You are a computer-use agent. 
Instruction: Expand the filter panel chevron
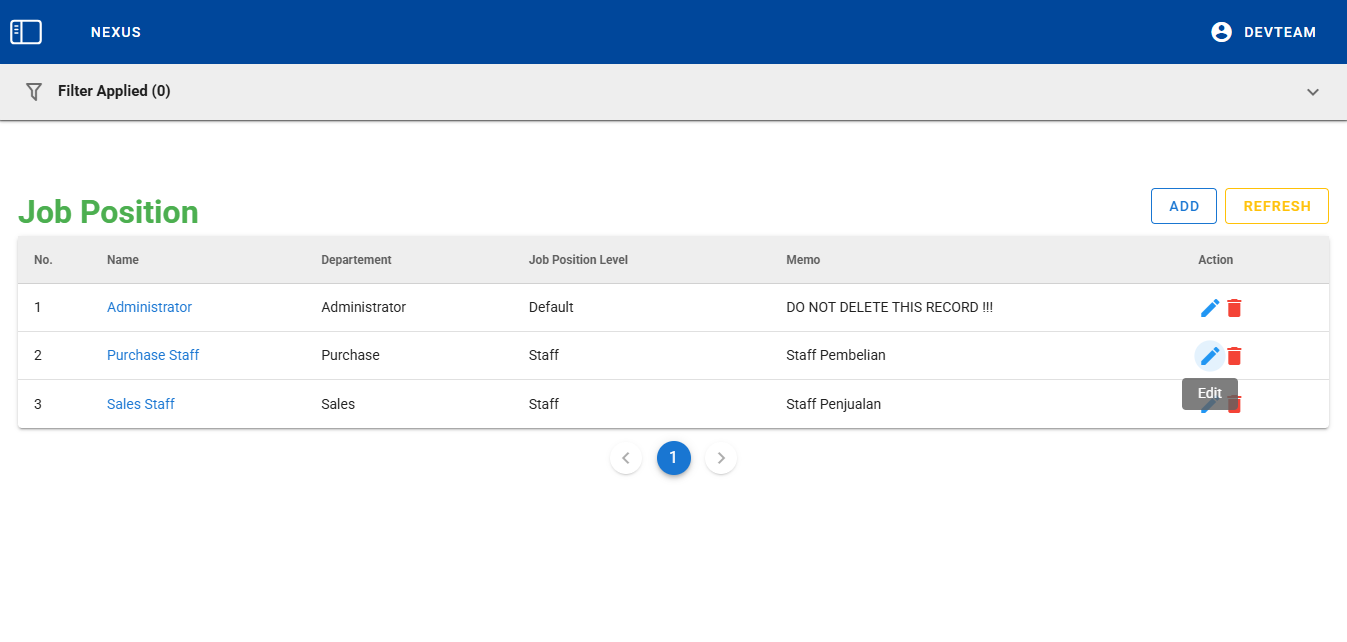pos(1313,92)
